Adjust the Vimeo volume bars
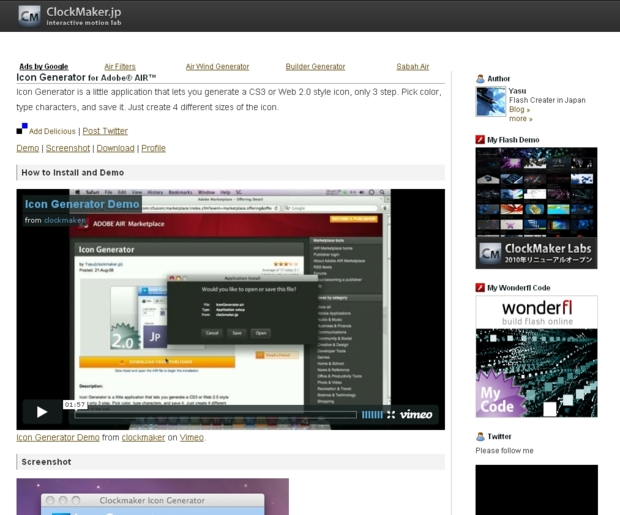This screenshot has height=515, width=620. pyautogui.click(x=372, y=415)
